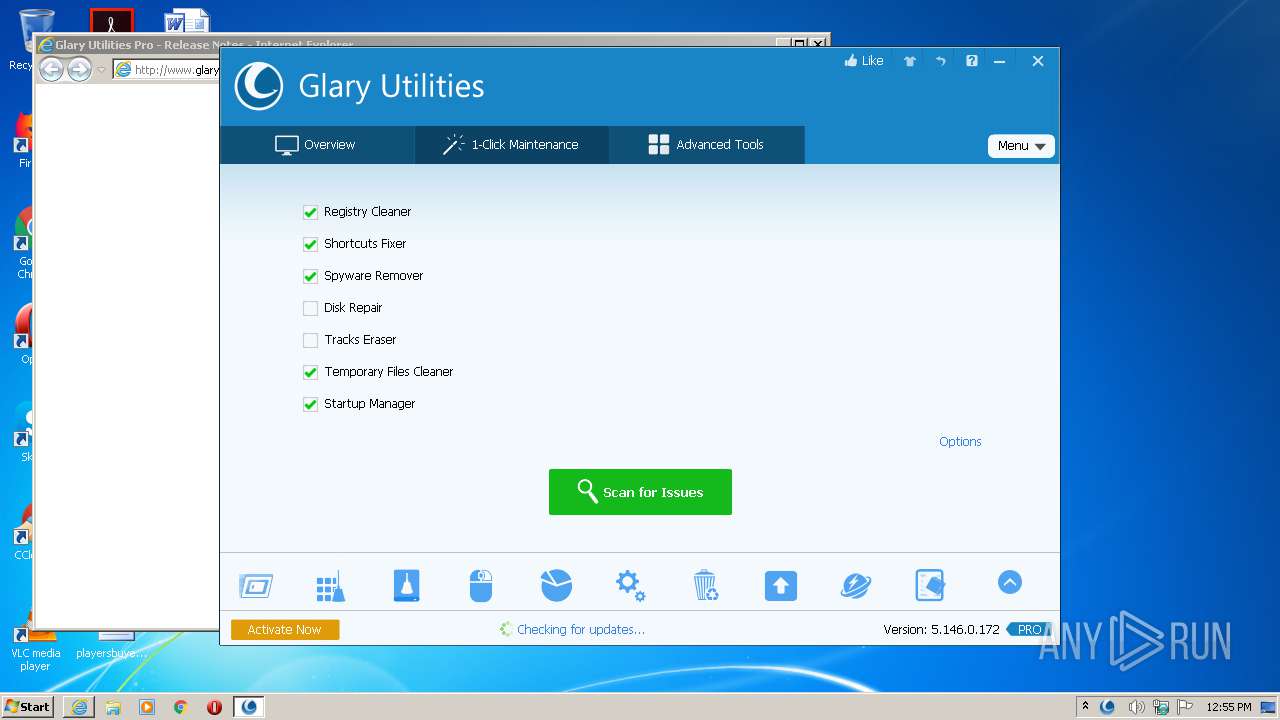Select the Word document icon on the desktop

(x=188, y=21)
